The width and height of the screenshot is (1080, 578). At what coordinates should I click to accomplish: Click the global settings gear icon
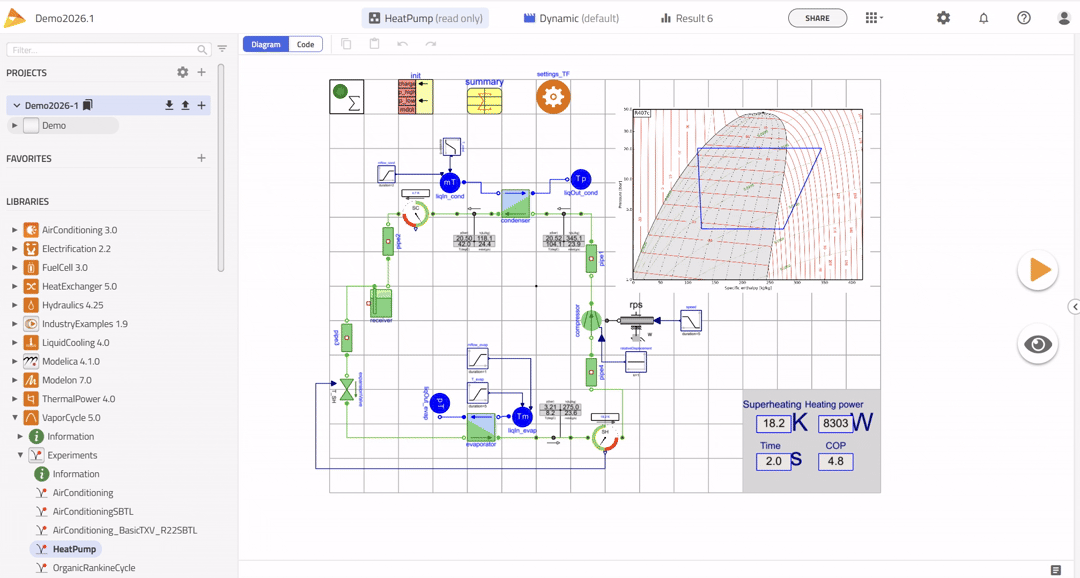tap(943, 18)
